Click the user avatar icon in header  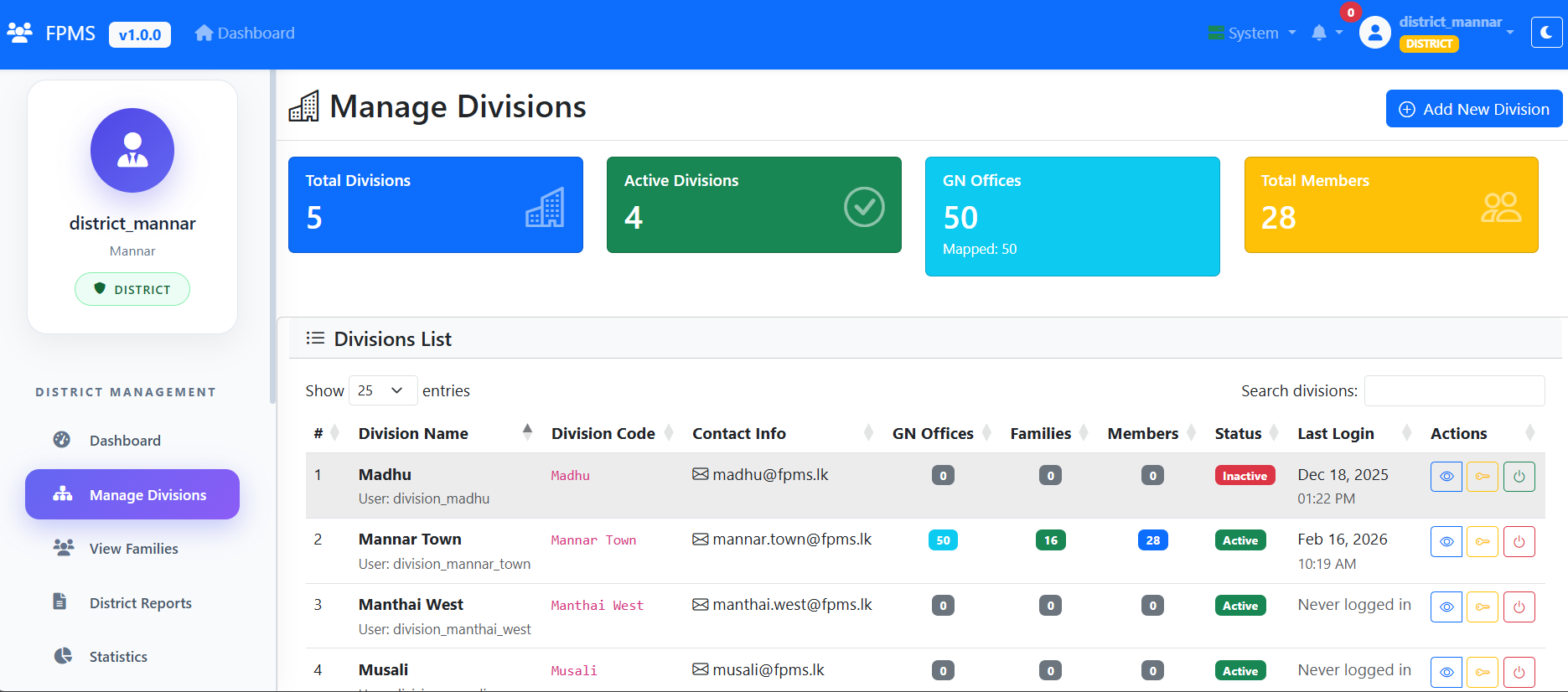(1374, 33)
